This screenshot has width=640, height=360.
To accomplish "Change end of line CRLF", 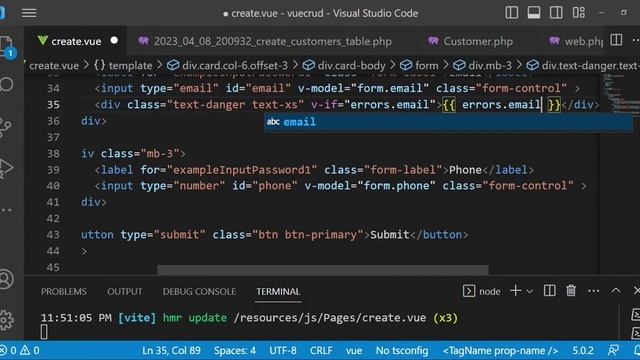I will coord(321,350).
